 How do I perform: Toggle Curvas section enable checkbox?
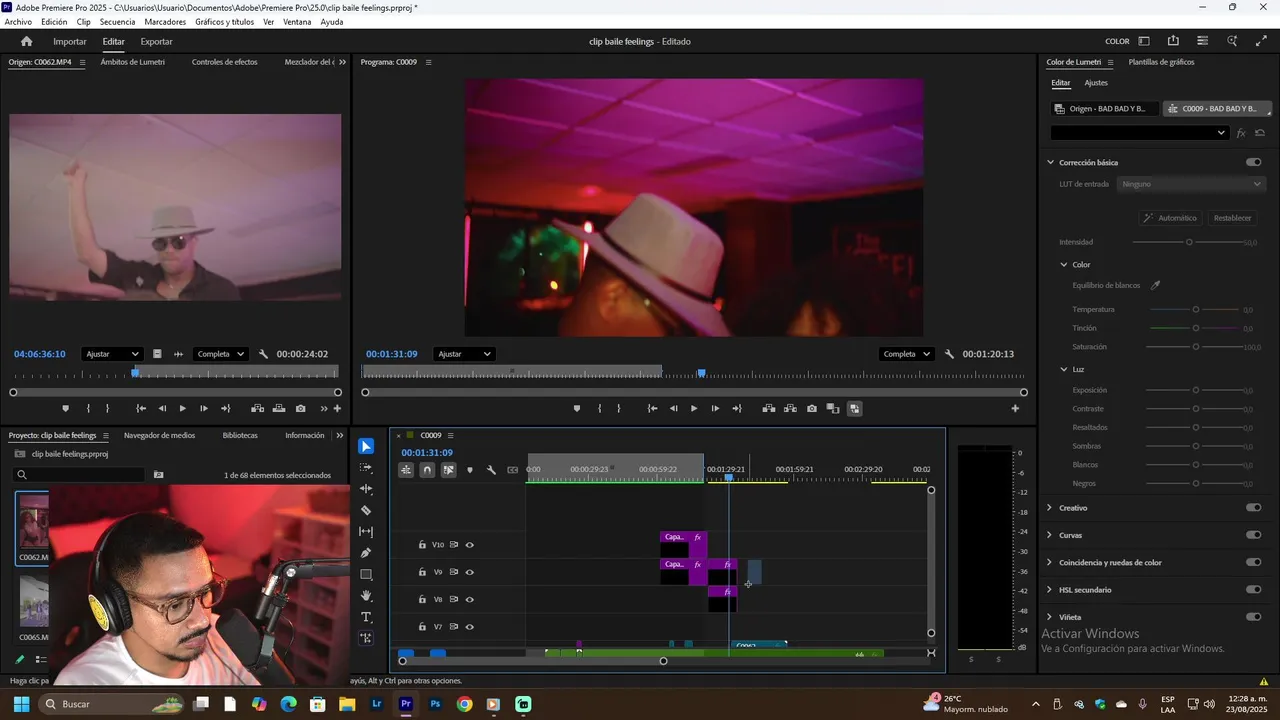[x=1254, y=535]
